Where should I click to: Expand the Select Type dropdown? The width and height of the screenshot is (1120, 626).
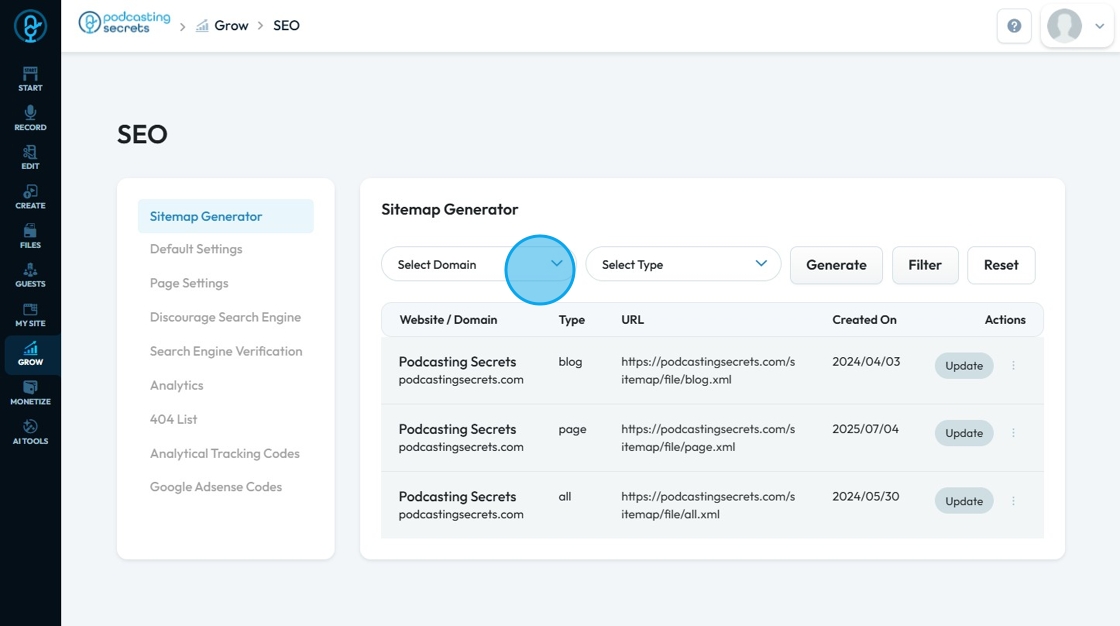coord(683,265)
